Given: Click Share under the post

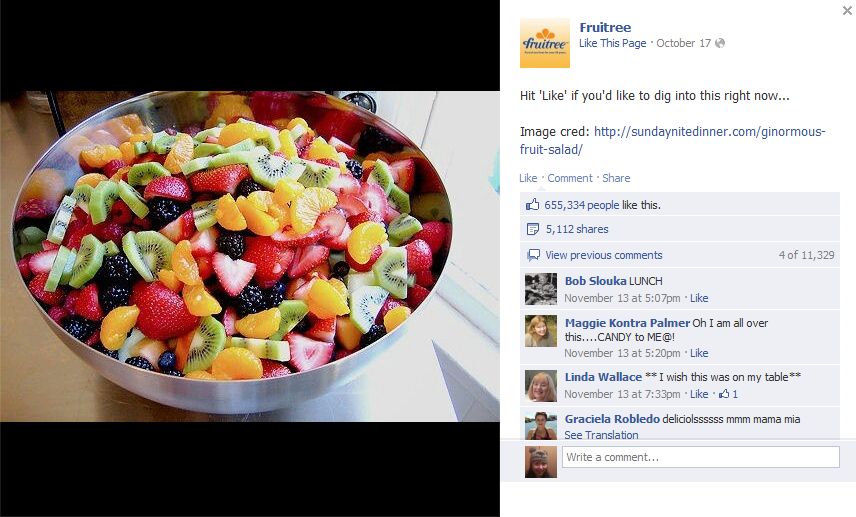Looking at the screenshot, I should 616,178.
